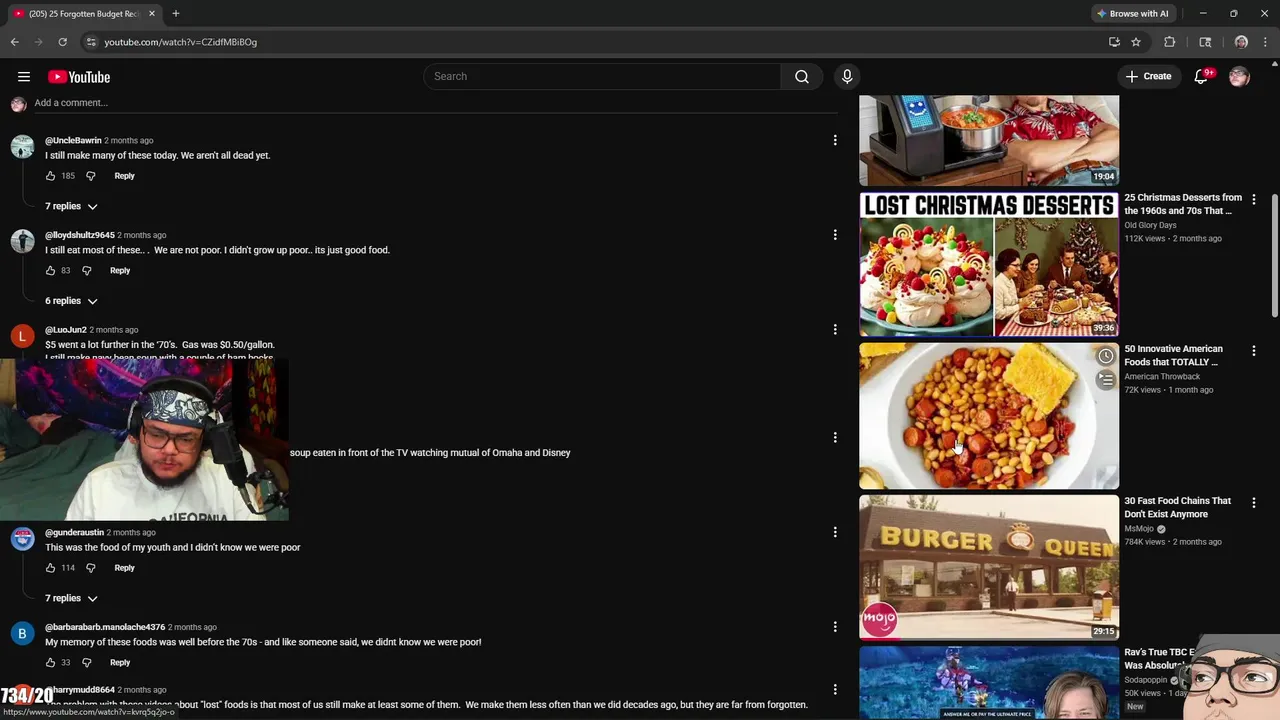The width and height of the screenshot is (1280, 720).
Task: Dislike the @barbarabarb.manolache4376 comment
Action: [x=86, y=663]
